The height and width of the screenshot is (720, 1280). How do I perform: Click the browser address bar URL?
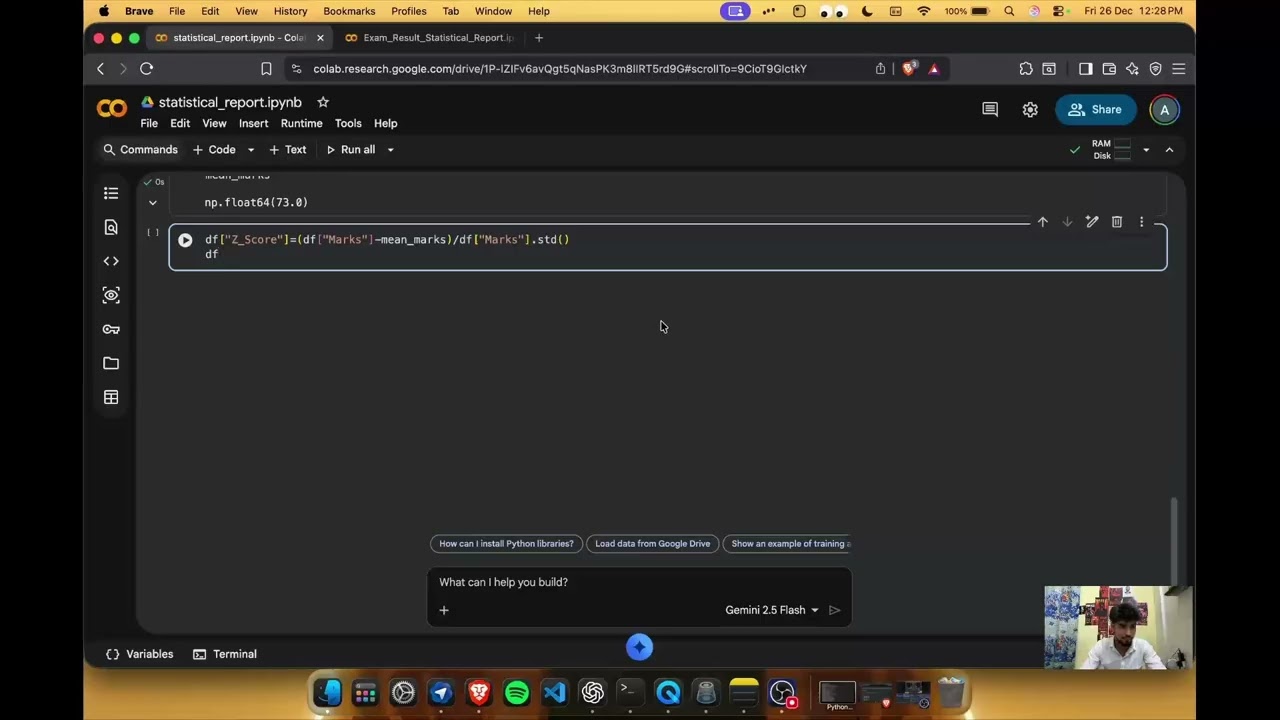coord(560,69)
